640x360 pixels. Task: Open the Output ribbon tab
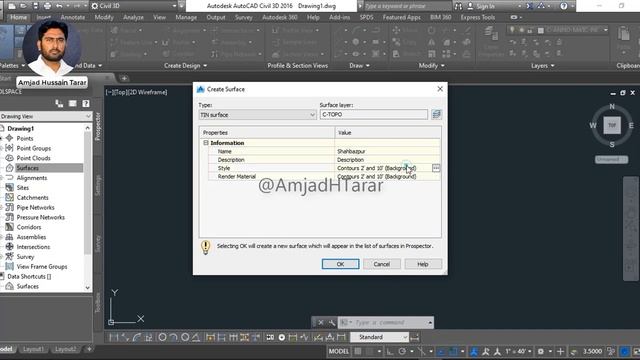tap(216, 17)
